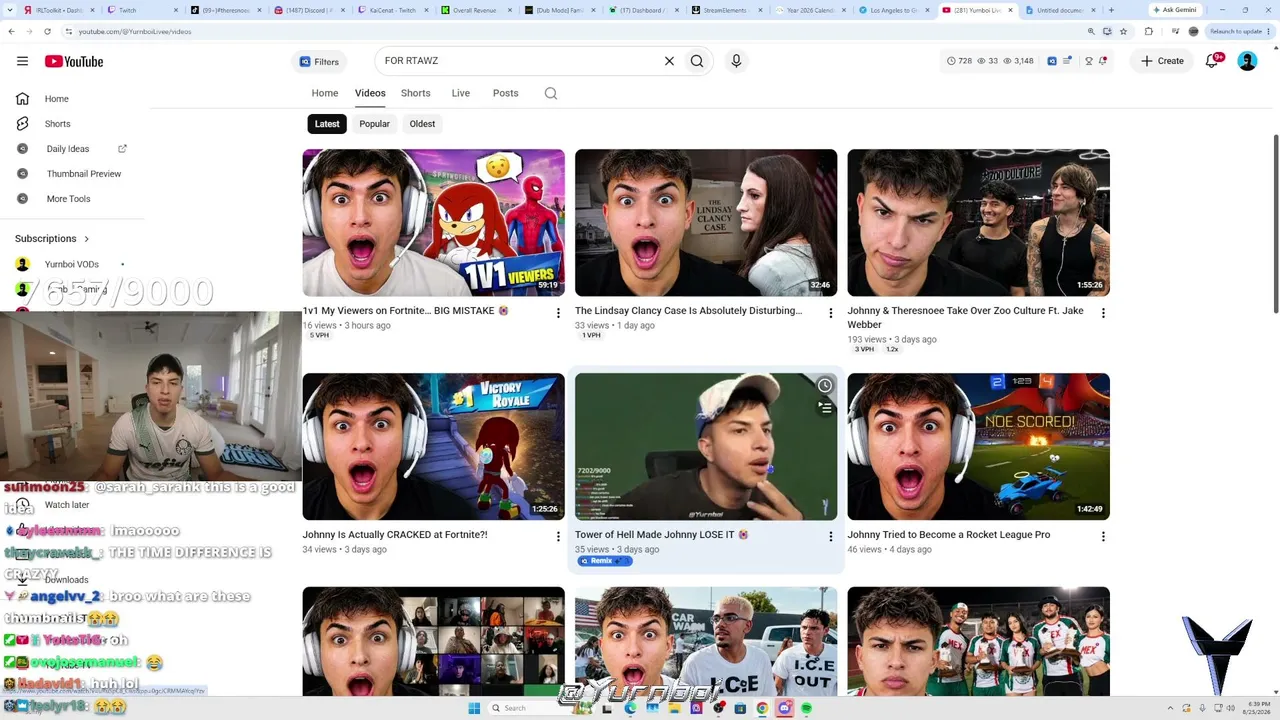Open Yurnboi VODs subscription channel
The image size is (1280, 720).
tap(72, 264)
